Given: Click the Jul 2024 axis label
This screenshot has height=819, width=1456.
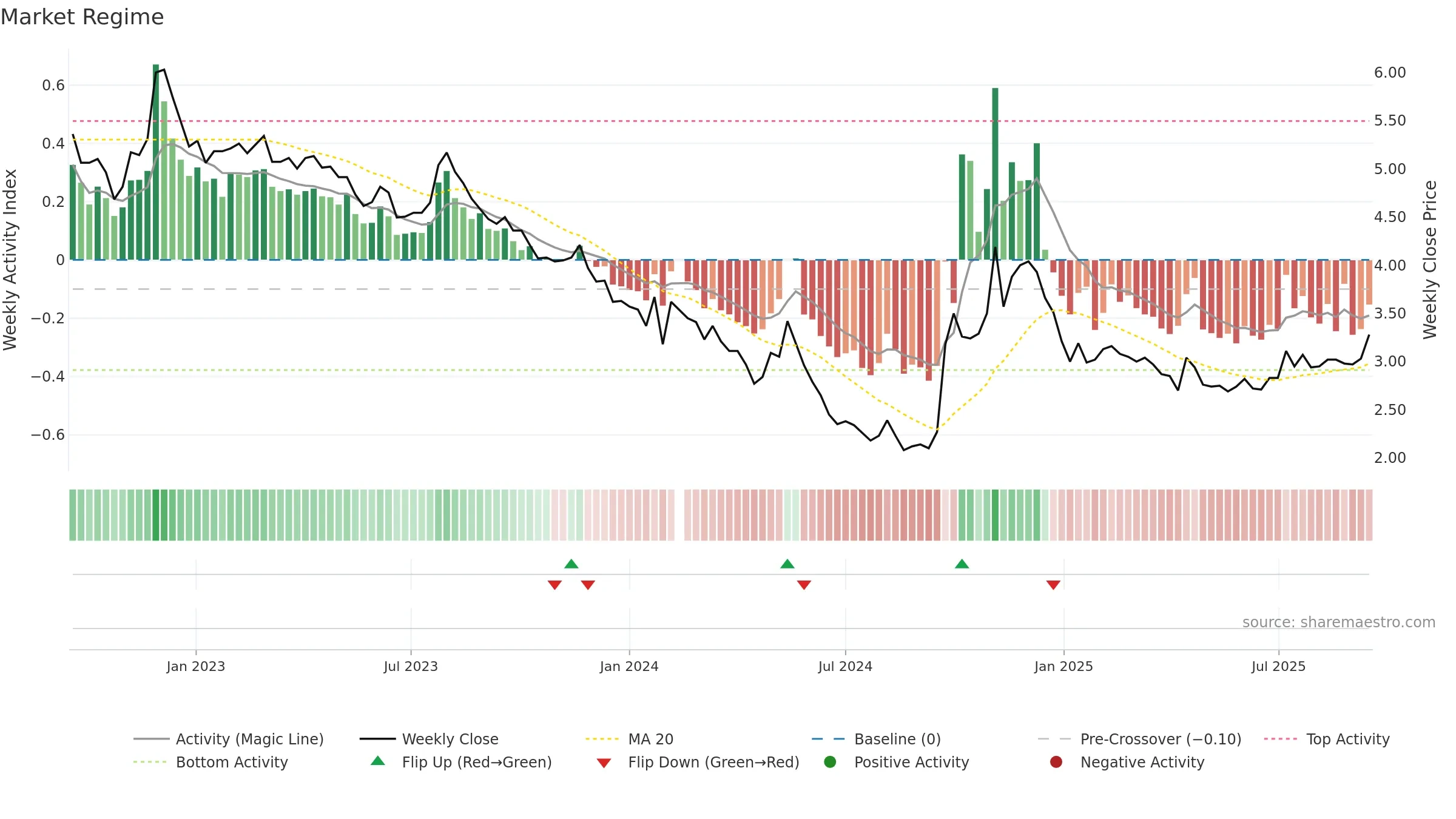Looking at the screenshot, I should point(845,667).
